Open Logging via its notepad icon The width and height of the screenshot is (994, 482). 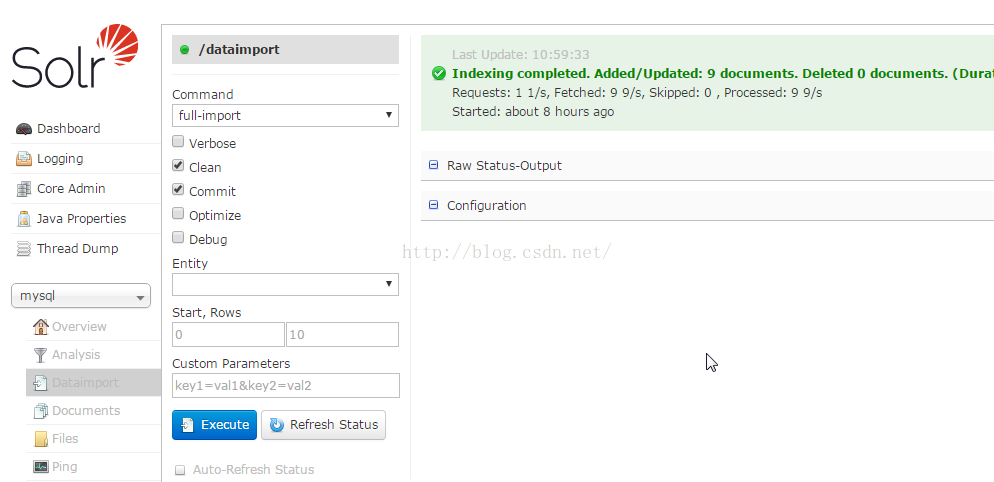tap(23, 159)
